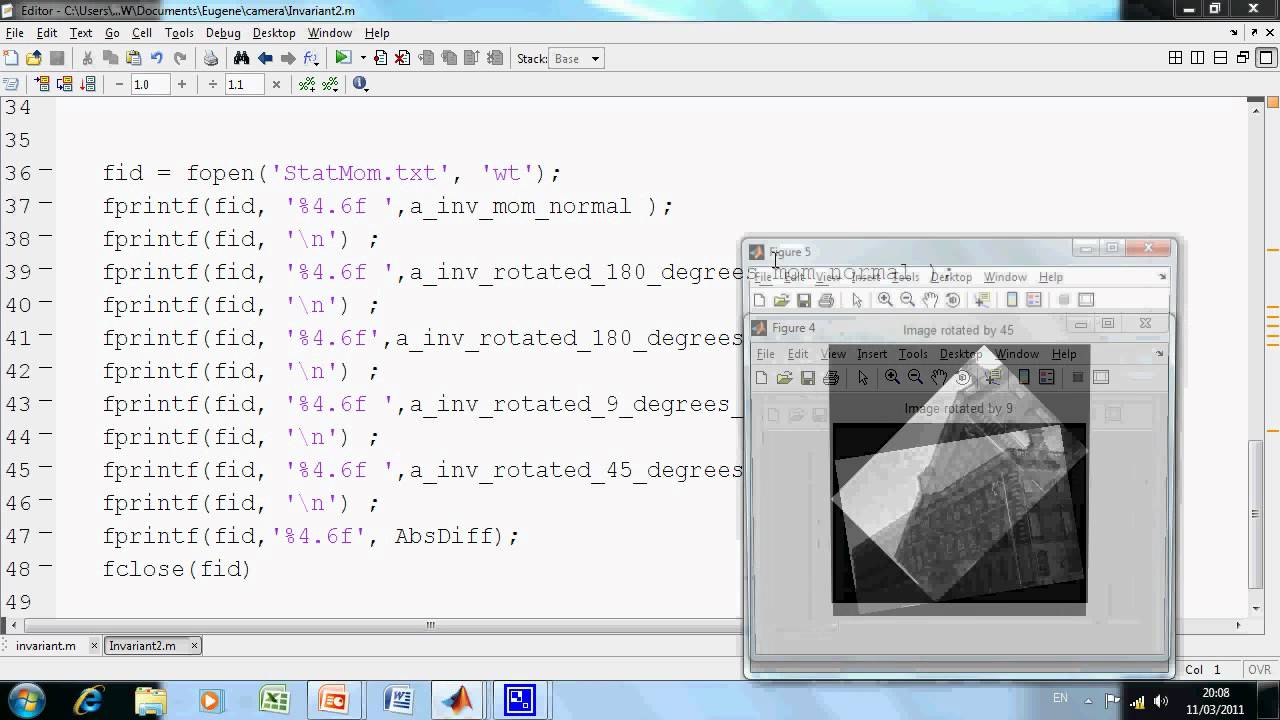Open the Stack Base dropdown

click(x=576, y=58)
